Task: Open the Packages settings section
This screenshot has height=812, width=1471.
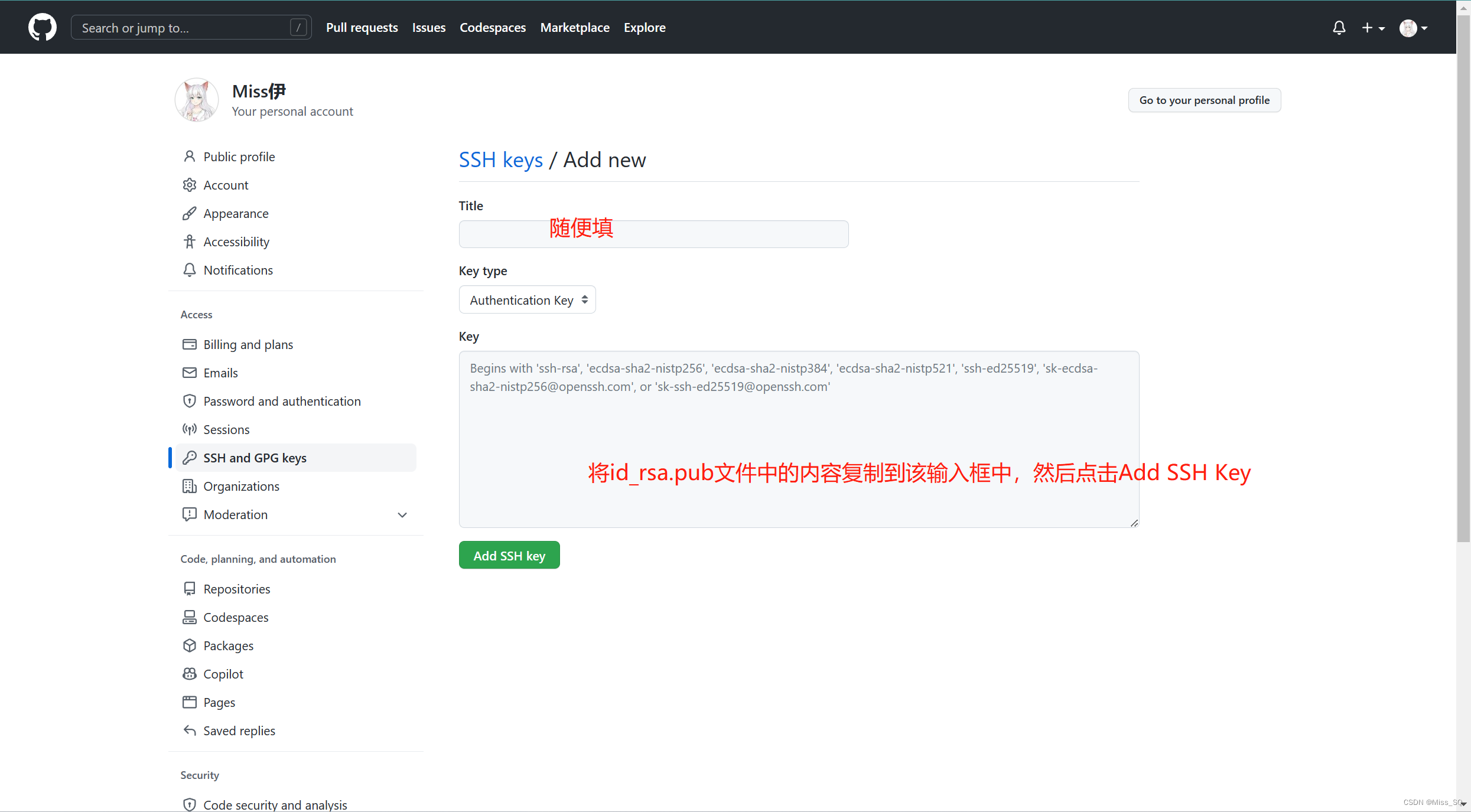Action: [x=228, y=645]
